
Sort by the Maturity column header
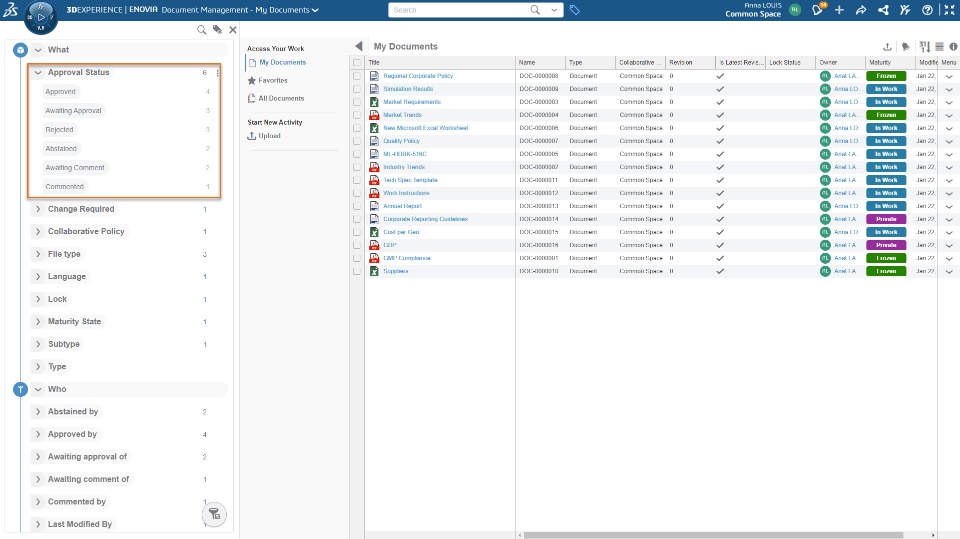[x=880, y=62]
